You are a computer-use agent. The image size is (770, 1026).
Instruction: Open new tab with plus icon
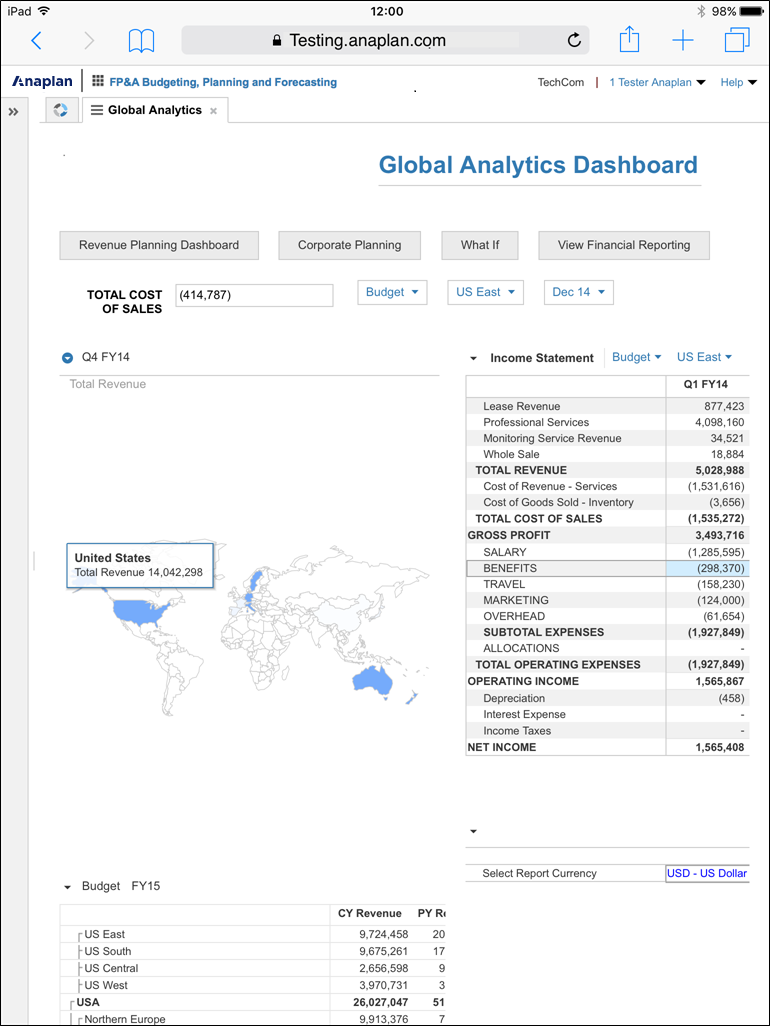point(683,41)
